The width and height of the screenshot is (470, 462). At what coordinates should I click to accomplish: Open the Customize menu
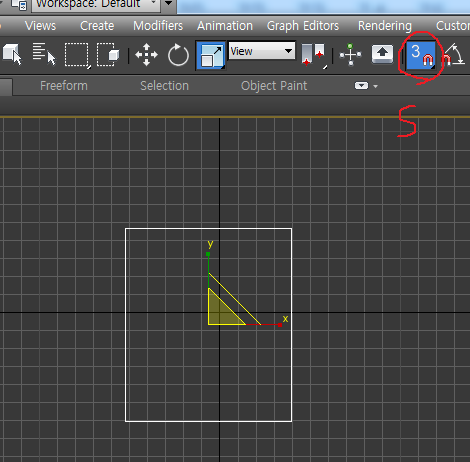(x=453, y=26)
